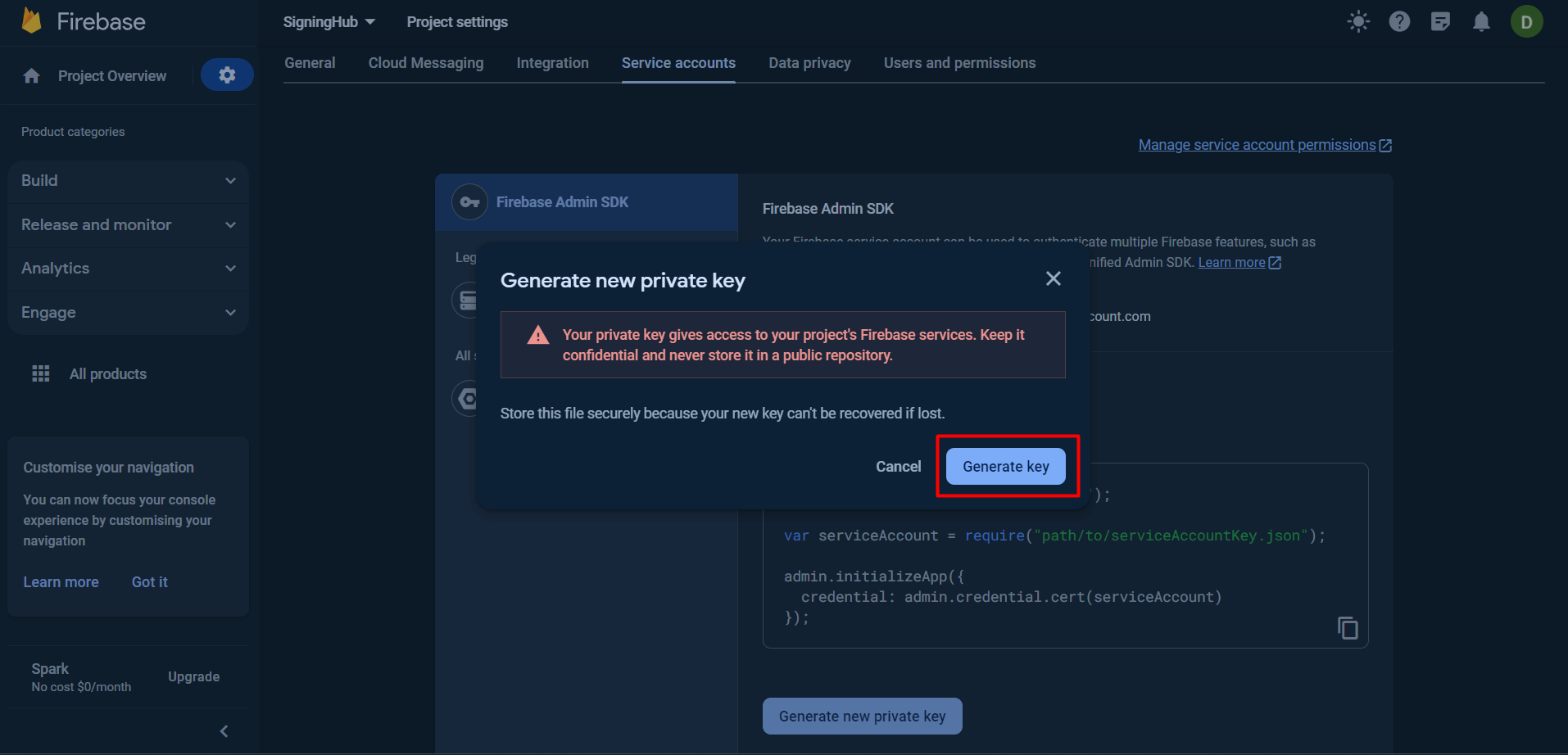Close the Generate new private key dialog
The width and height of the screenshot is (1568, 755).
(x=1054, y=278)
